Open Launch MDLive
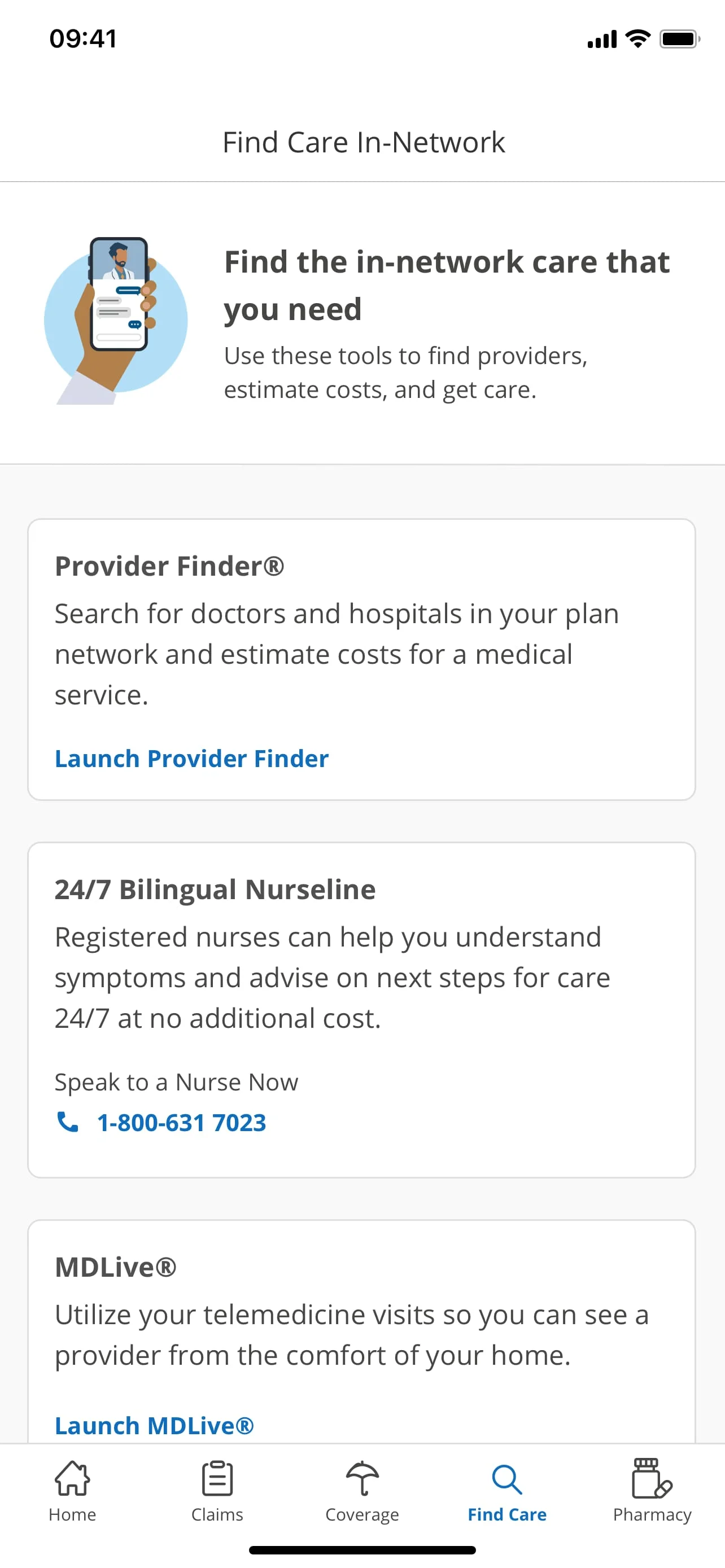Image resolution: width=725 pixels, height=1568 pixels. [x=155, y=1425]
